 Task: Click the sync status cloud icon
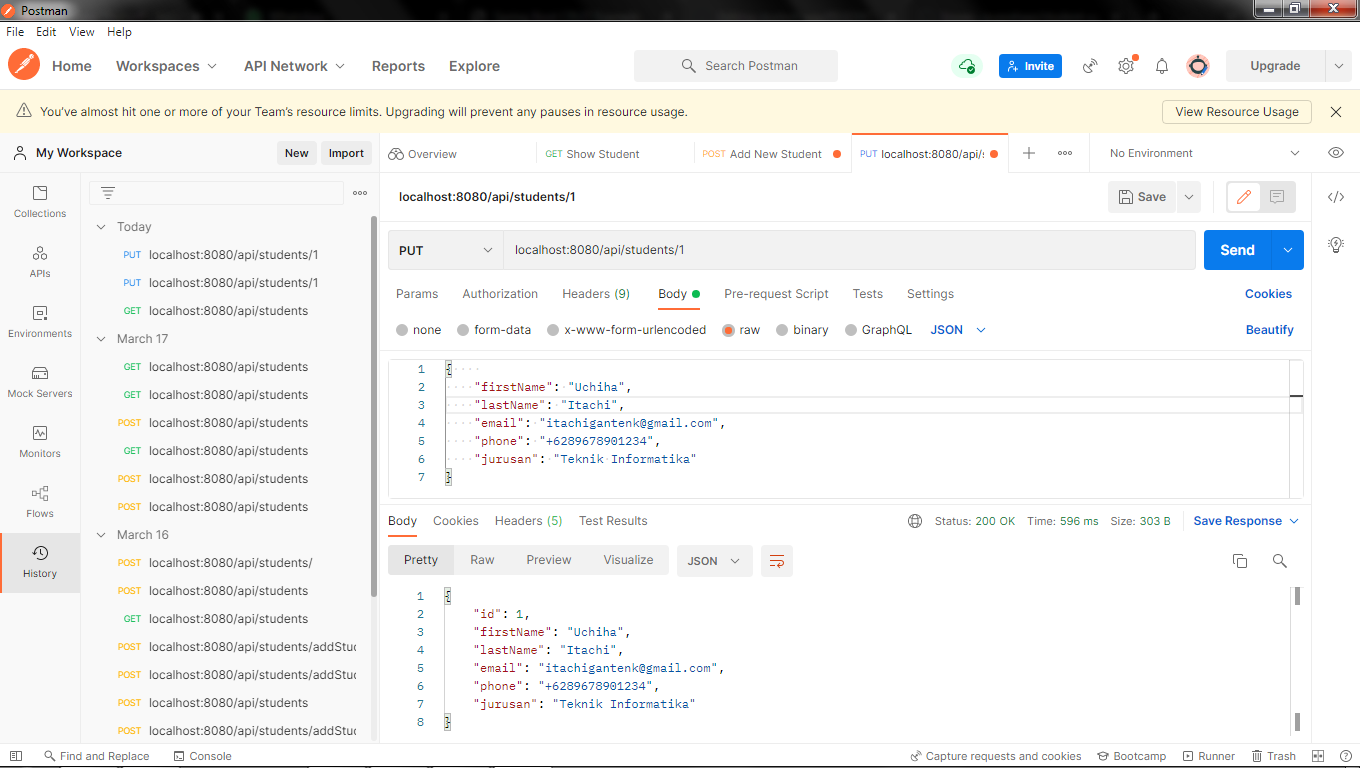(x=966, y=66)
